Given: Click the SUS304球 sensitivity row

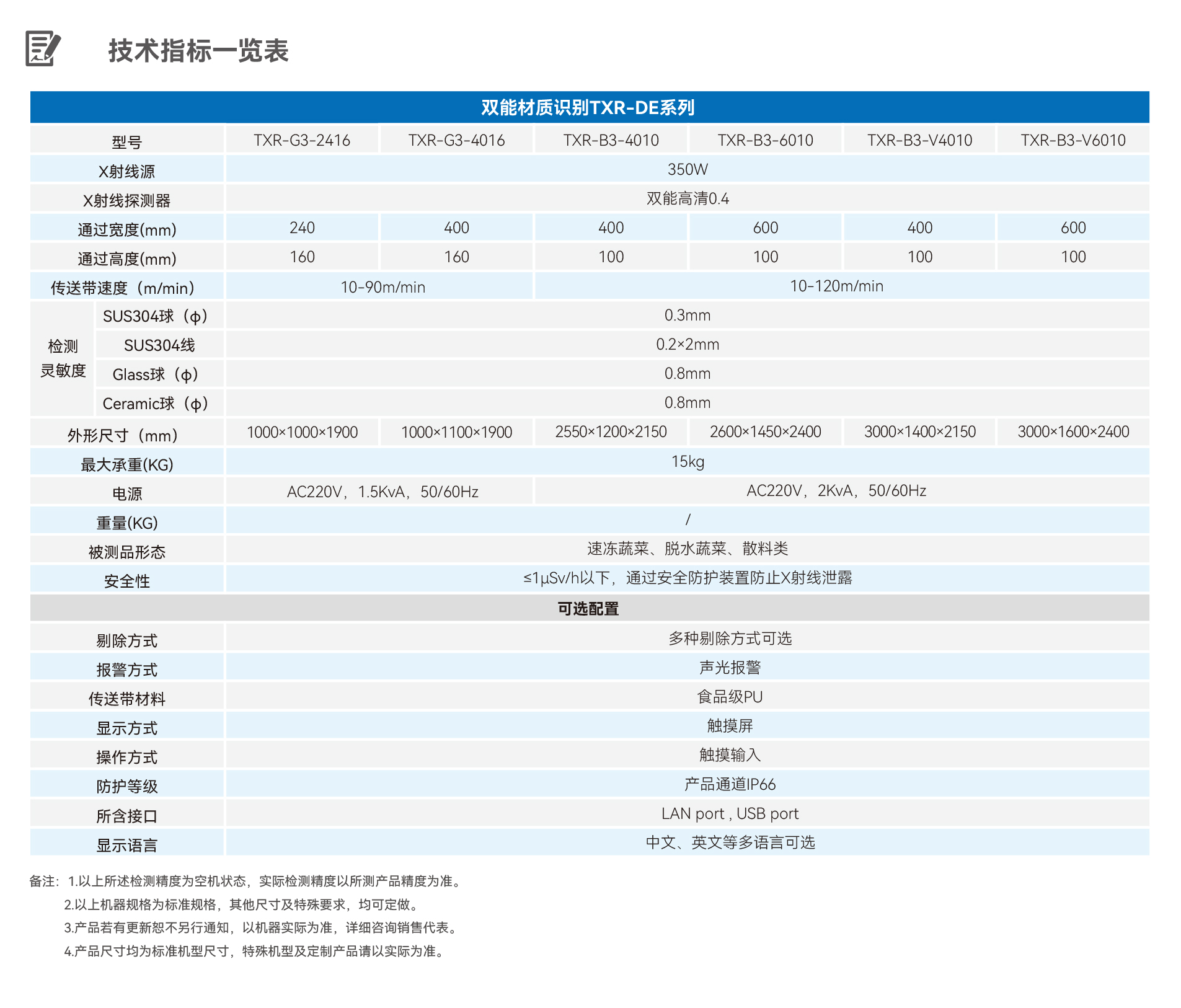Looking at the screenshot, I should (x=158, y=316).
